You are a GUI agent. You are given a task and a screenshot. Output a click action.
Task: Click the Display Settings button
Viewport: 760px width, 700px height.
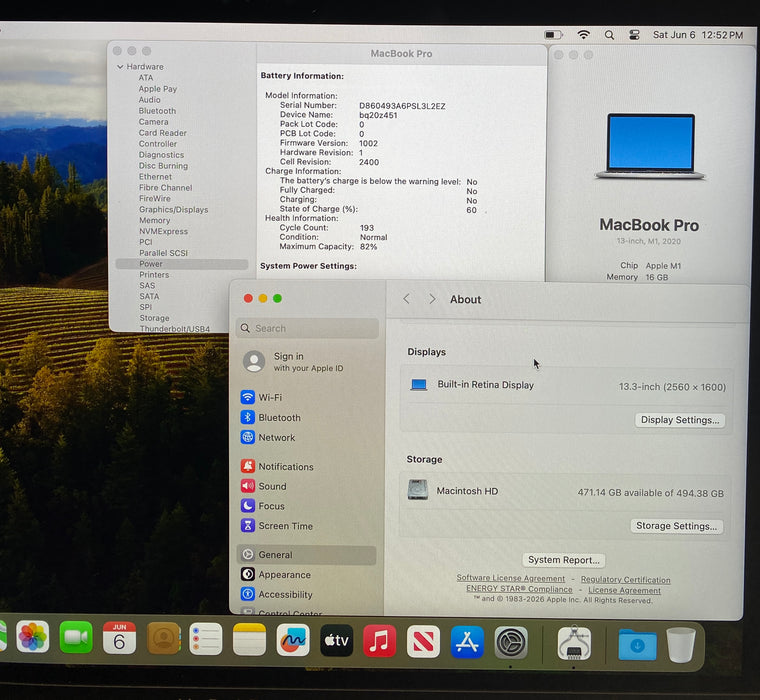click(x=680, y=420)
